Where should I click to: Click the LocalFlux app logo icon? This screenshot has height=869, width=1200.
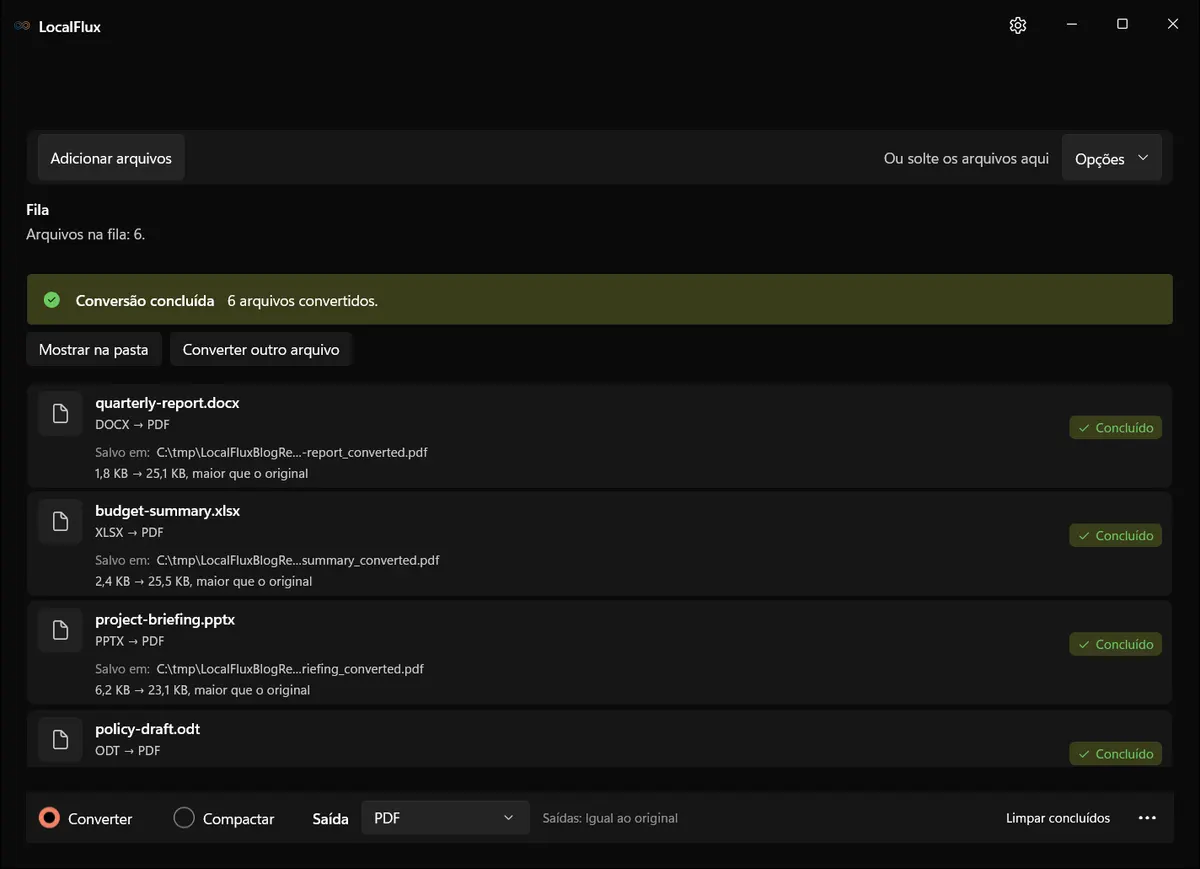pyautogui.click(x=22, y=26)
